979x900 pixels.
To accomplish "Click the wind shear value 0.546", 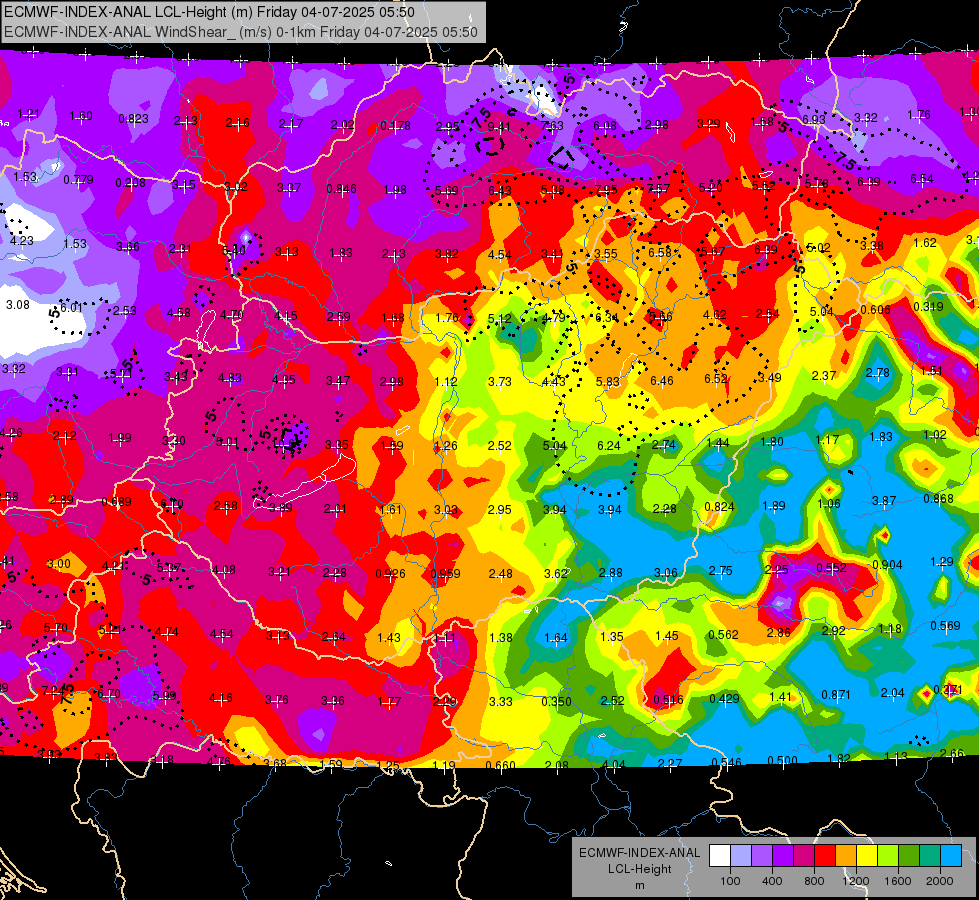I will click(x=726, y=762).
